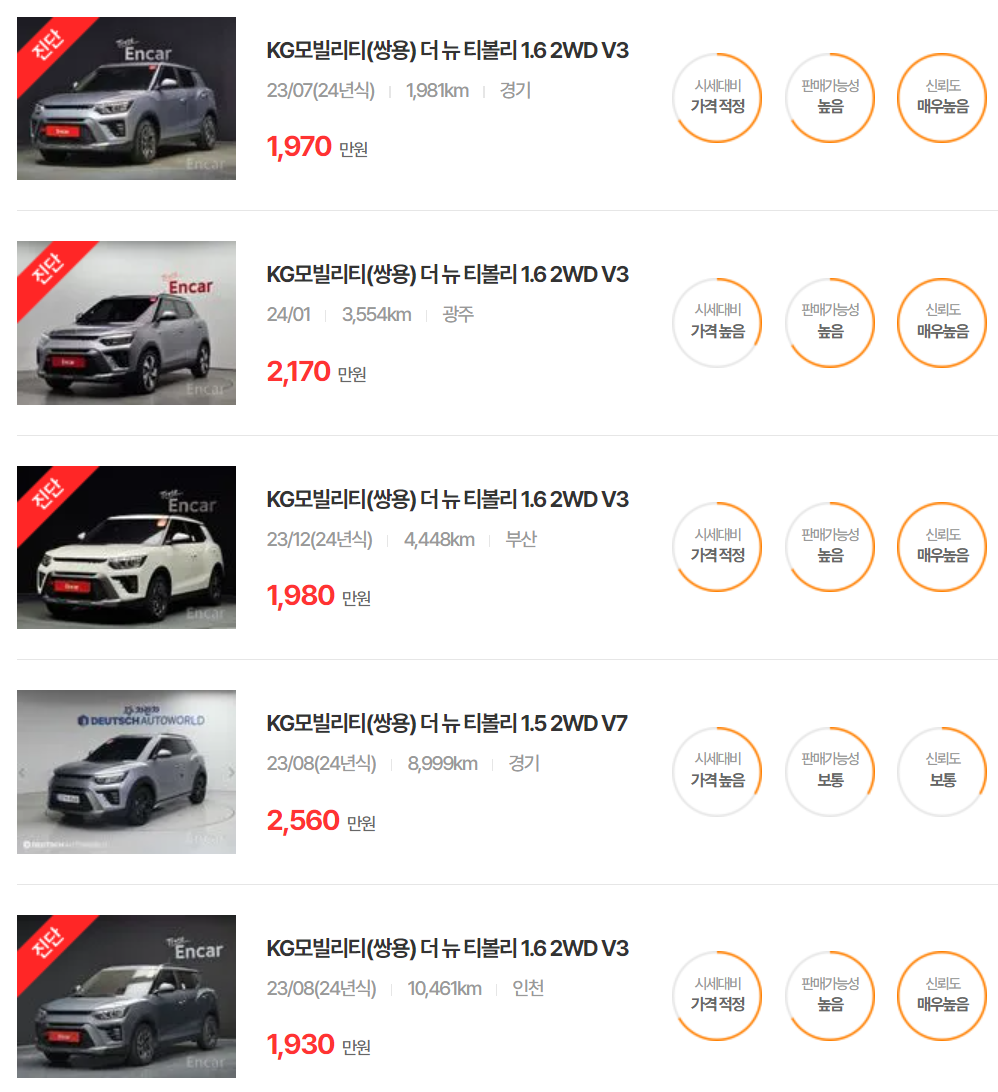Image resolution: width=998 pixels, height=1092 pixels.
Task: Open the 인천 Tivoli car photo
Action: 126,997
